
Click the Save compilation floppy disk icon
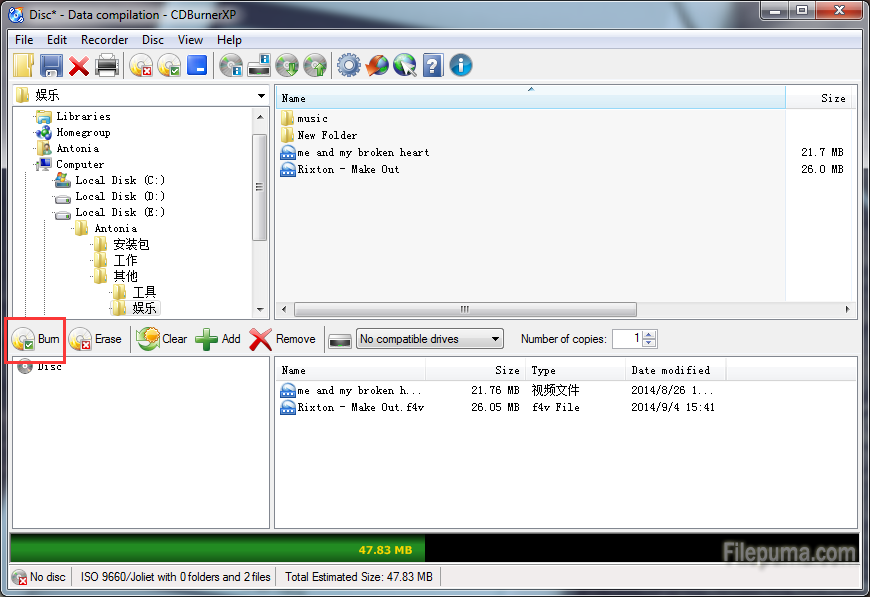click(51, 66)
